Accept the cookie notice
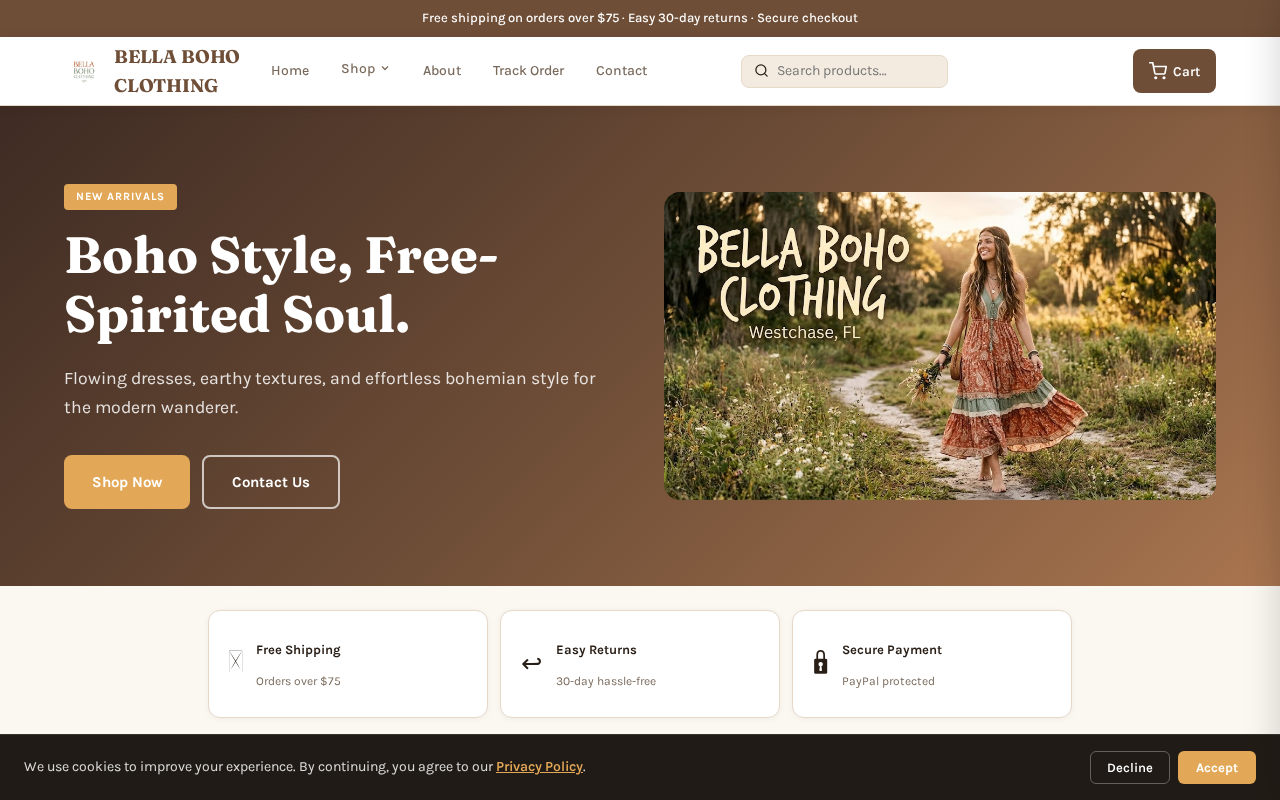The height and width of the screenshot is (800, 1280). tap(1217, 767)
